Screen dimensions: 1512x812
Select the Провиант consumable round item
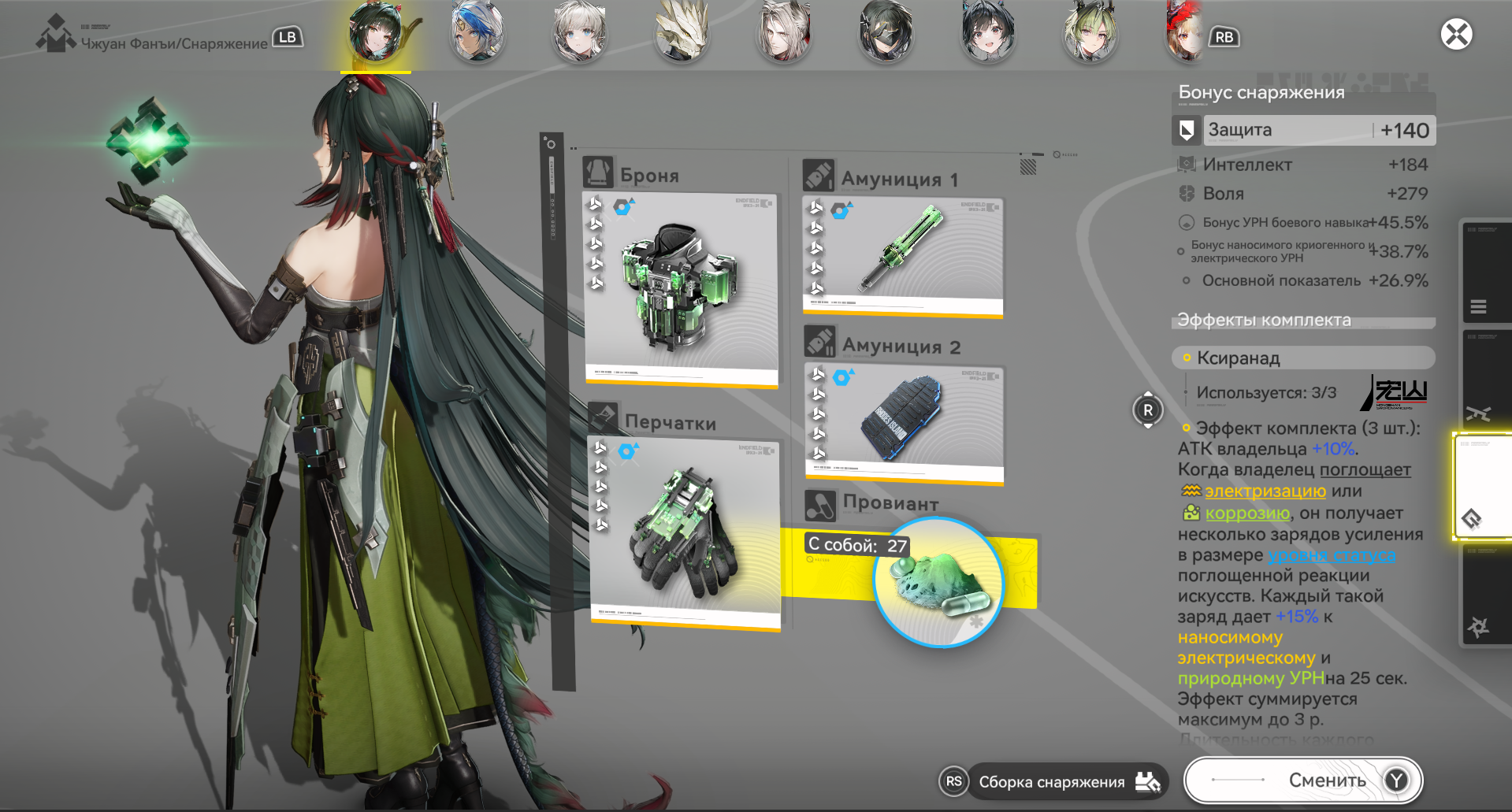pos(938,582)
